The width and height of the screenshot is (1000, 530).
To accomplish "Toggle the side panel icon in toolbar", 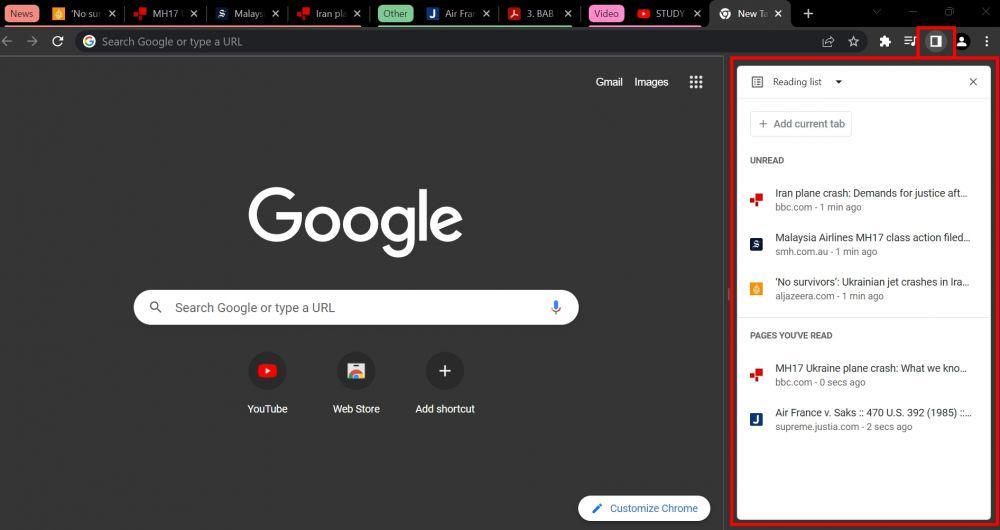I will [x=936, y=41].
